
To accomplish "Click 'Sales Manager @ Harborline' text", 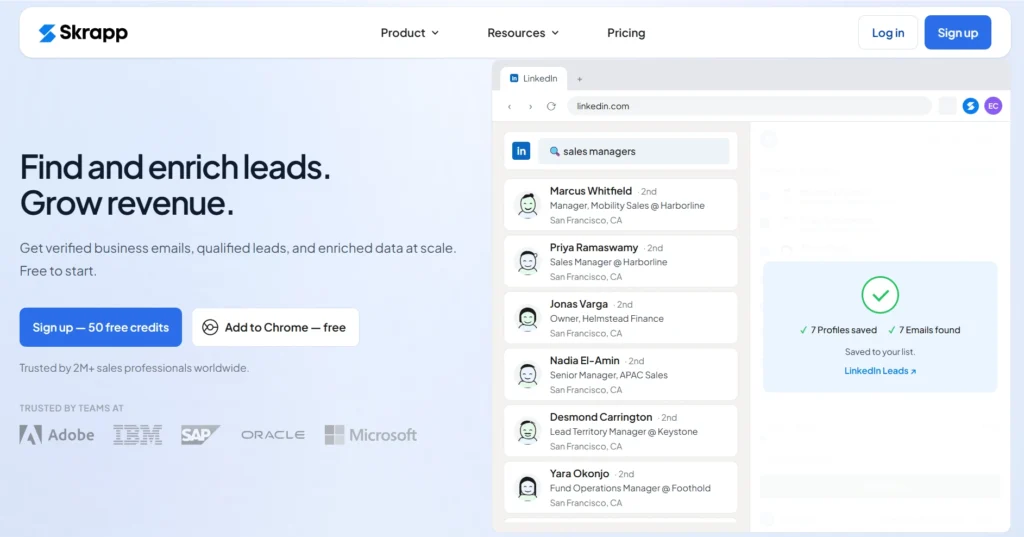I will [x=609, y=262].
